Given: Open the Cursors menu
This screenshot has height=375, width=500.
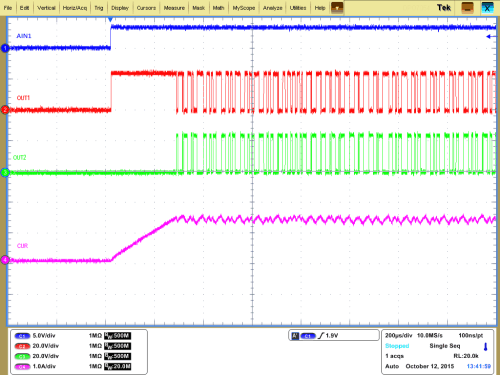Looking at the screenshot, I should pyautogui.click(x=146, y=8).
